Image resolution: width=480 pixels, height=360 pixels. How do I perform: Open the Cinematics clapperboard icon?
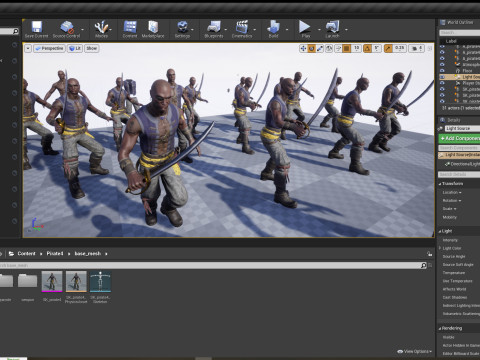242,27
